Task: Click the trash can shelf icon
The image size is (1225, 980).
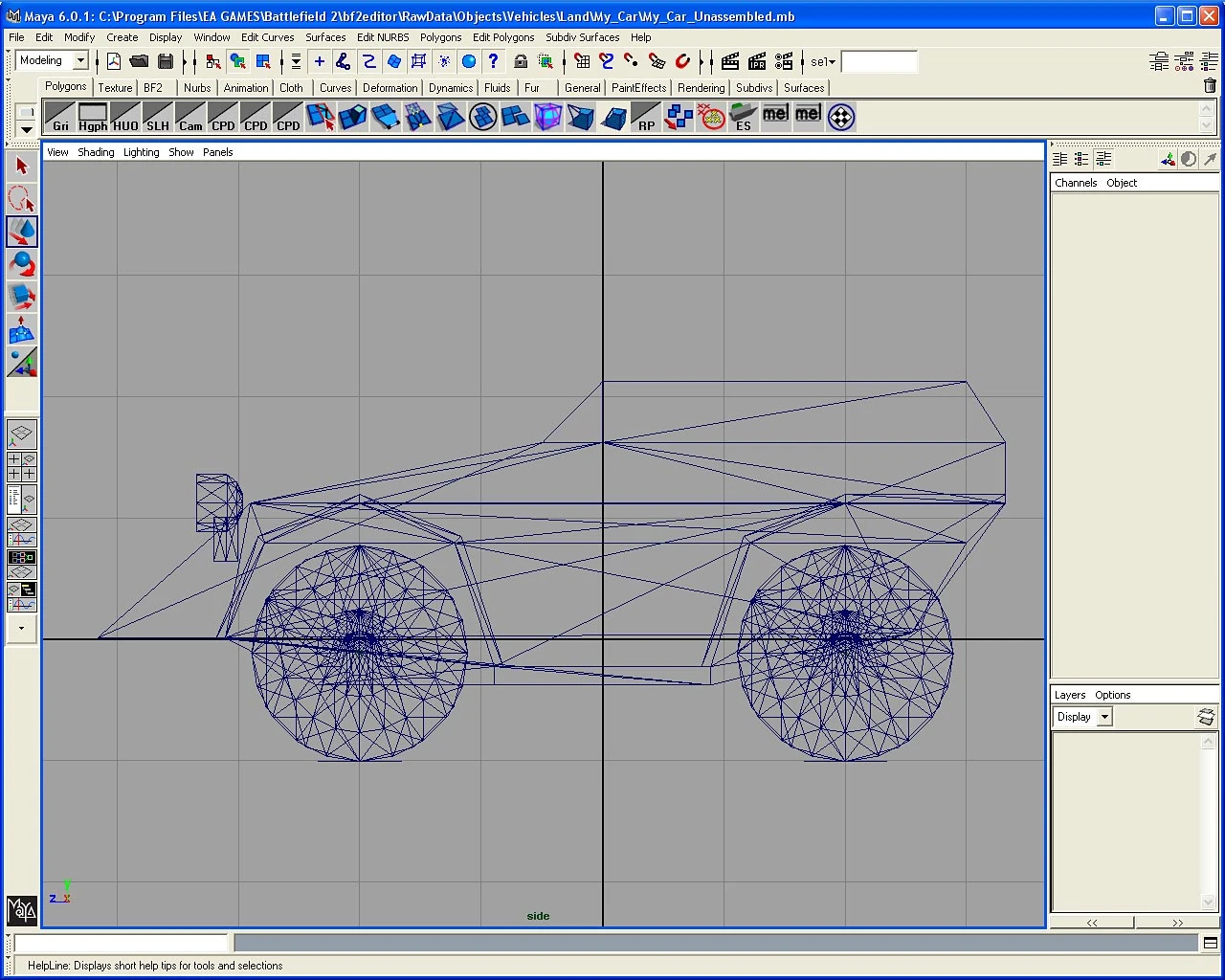Action: [1210, 86]
